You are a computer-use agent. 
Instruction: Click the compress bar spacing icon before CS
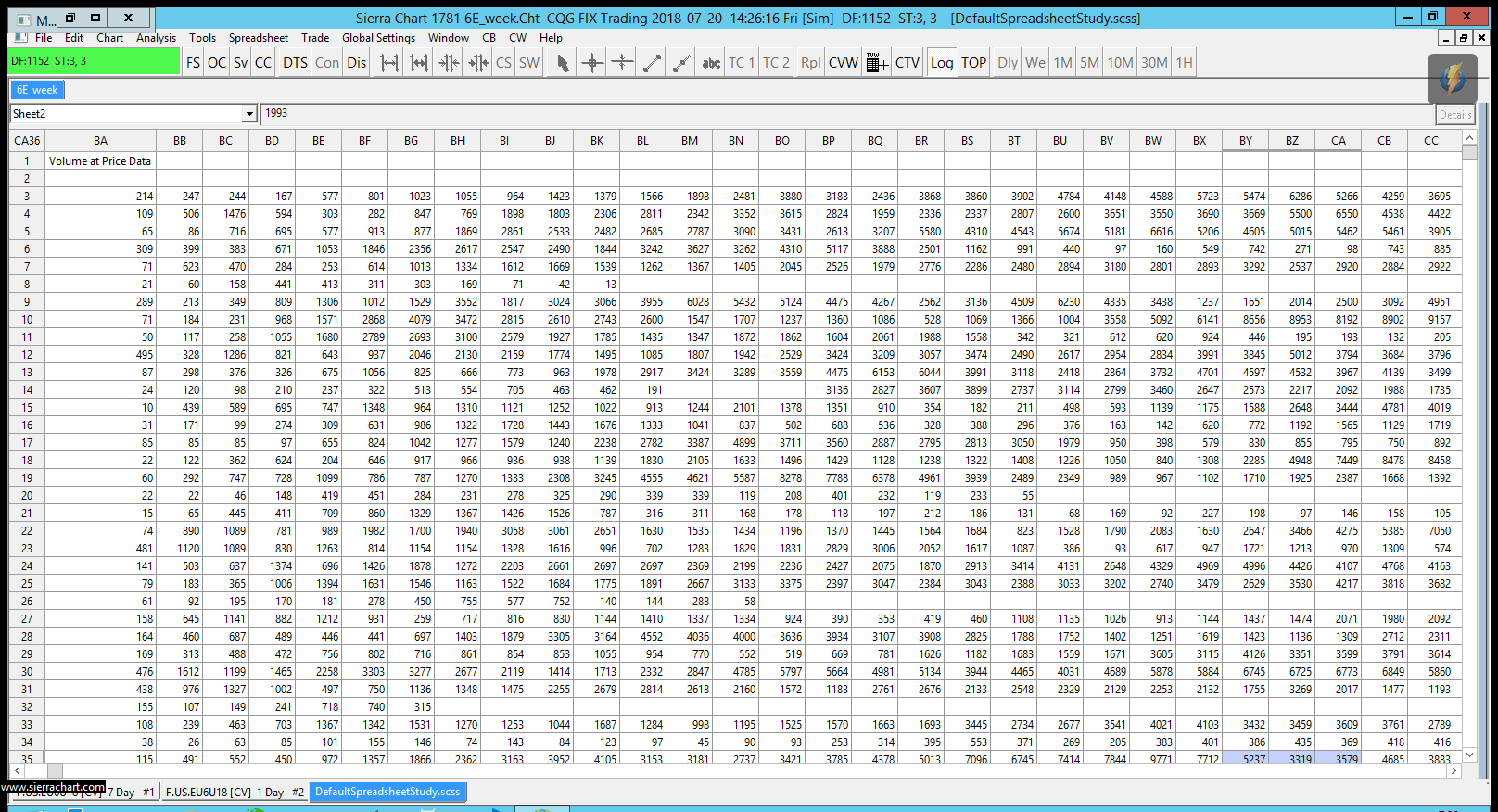click(478, 63)
